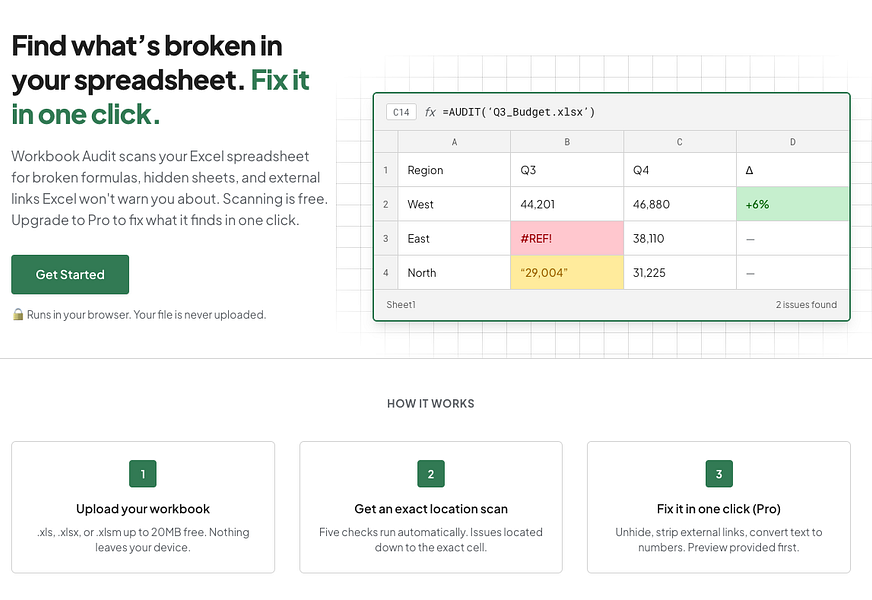Click the lock icon beside the privacy note

pyautogui.click(x=18, y=314)
